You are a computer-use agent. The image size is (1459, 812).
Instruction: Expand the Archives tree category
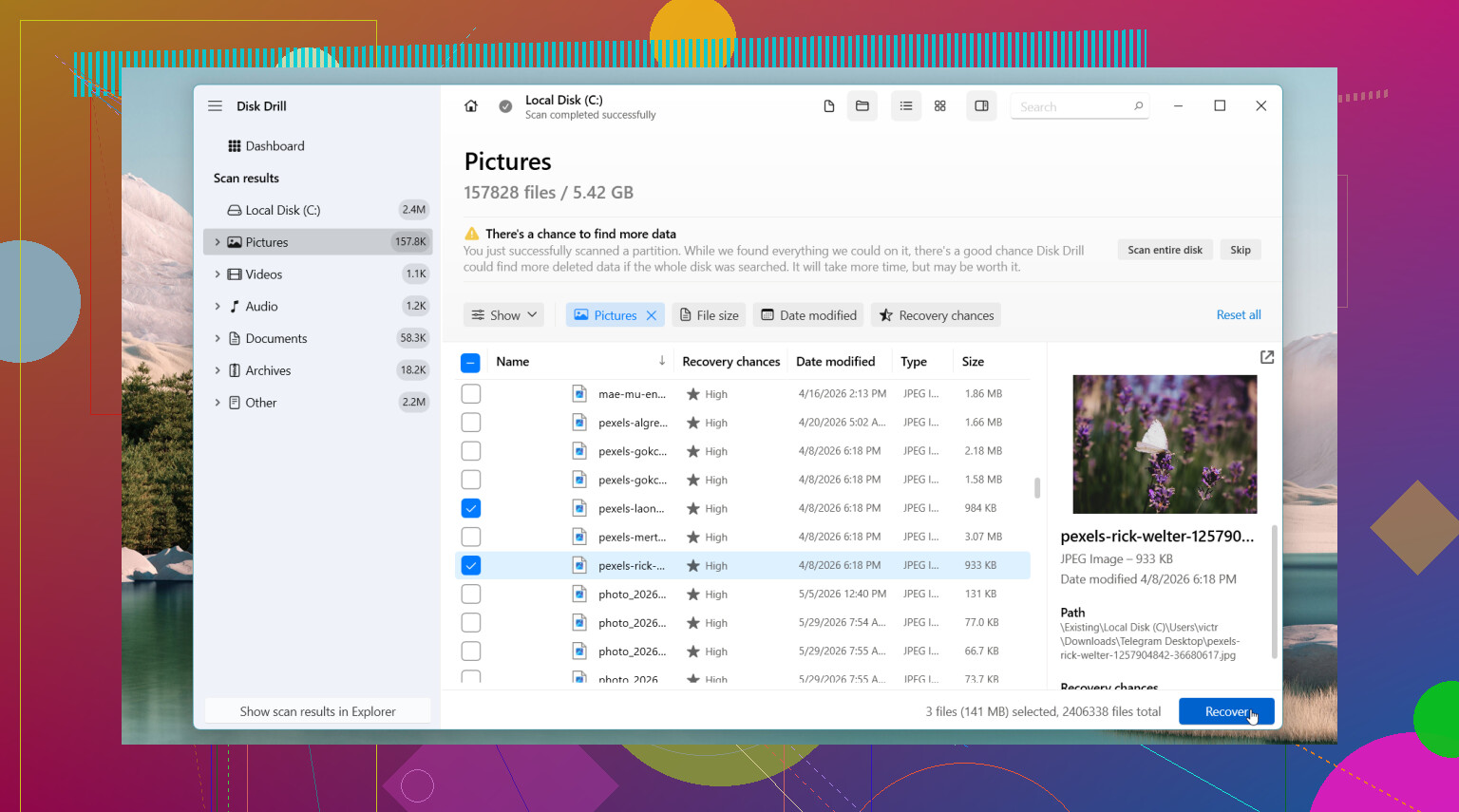click(x=218, y=370)
